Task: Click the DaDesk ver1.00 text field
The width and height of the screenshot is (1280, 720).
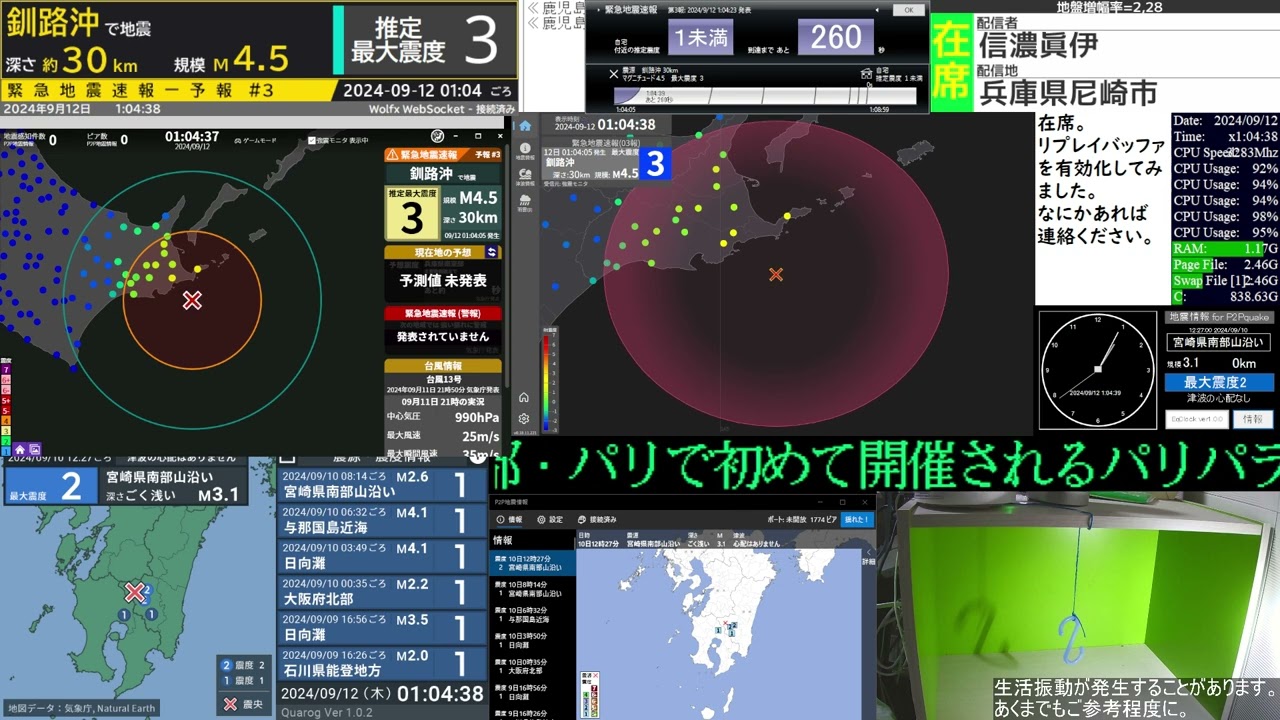Action: (1196, 420)
